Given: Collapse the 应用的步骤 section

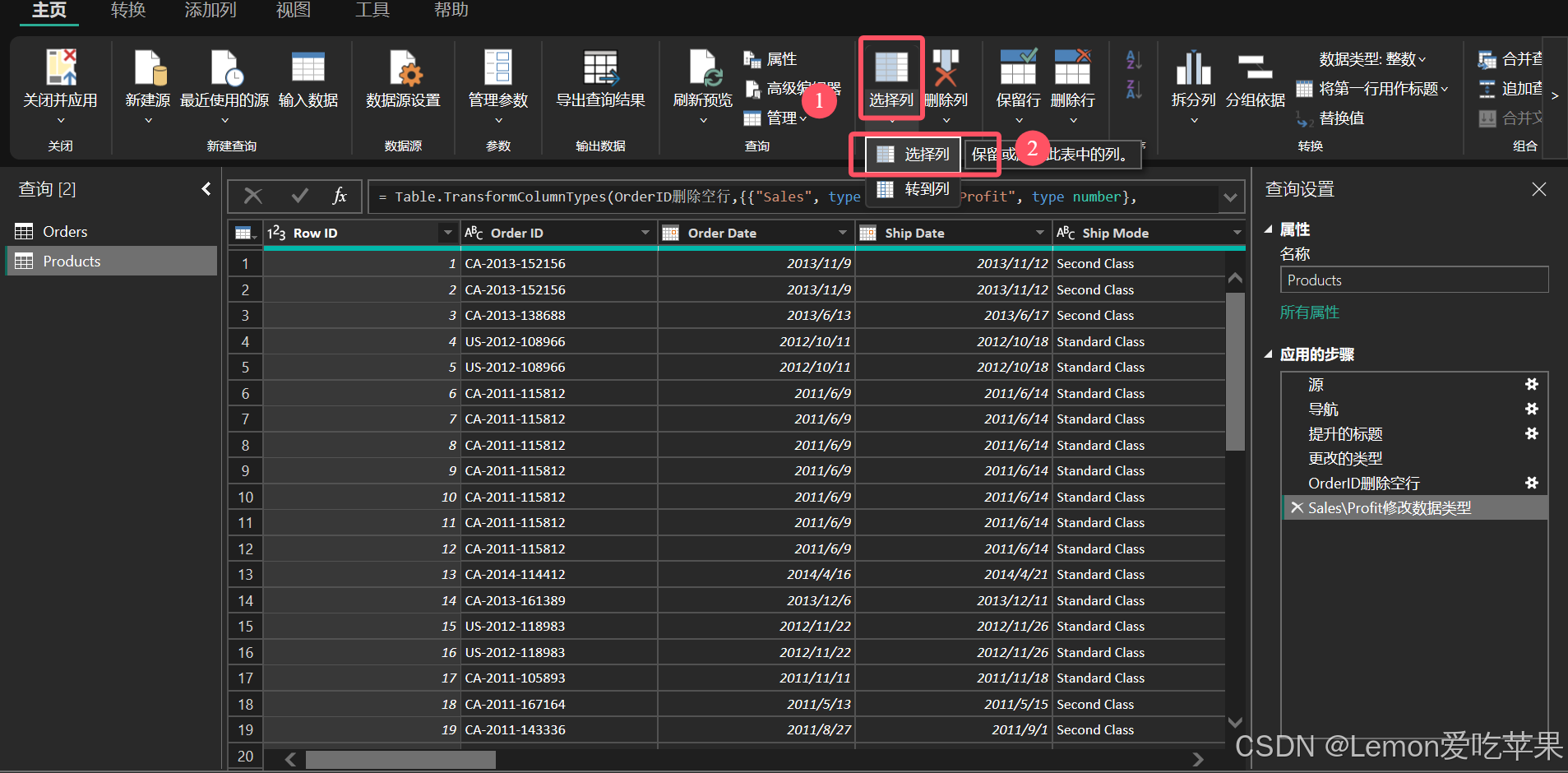Looking at the screenshot, I should click(x=1269, y=354).
